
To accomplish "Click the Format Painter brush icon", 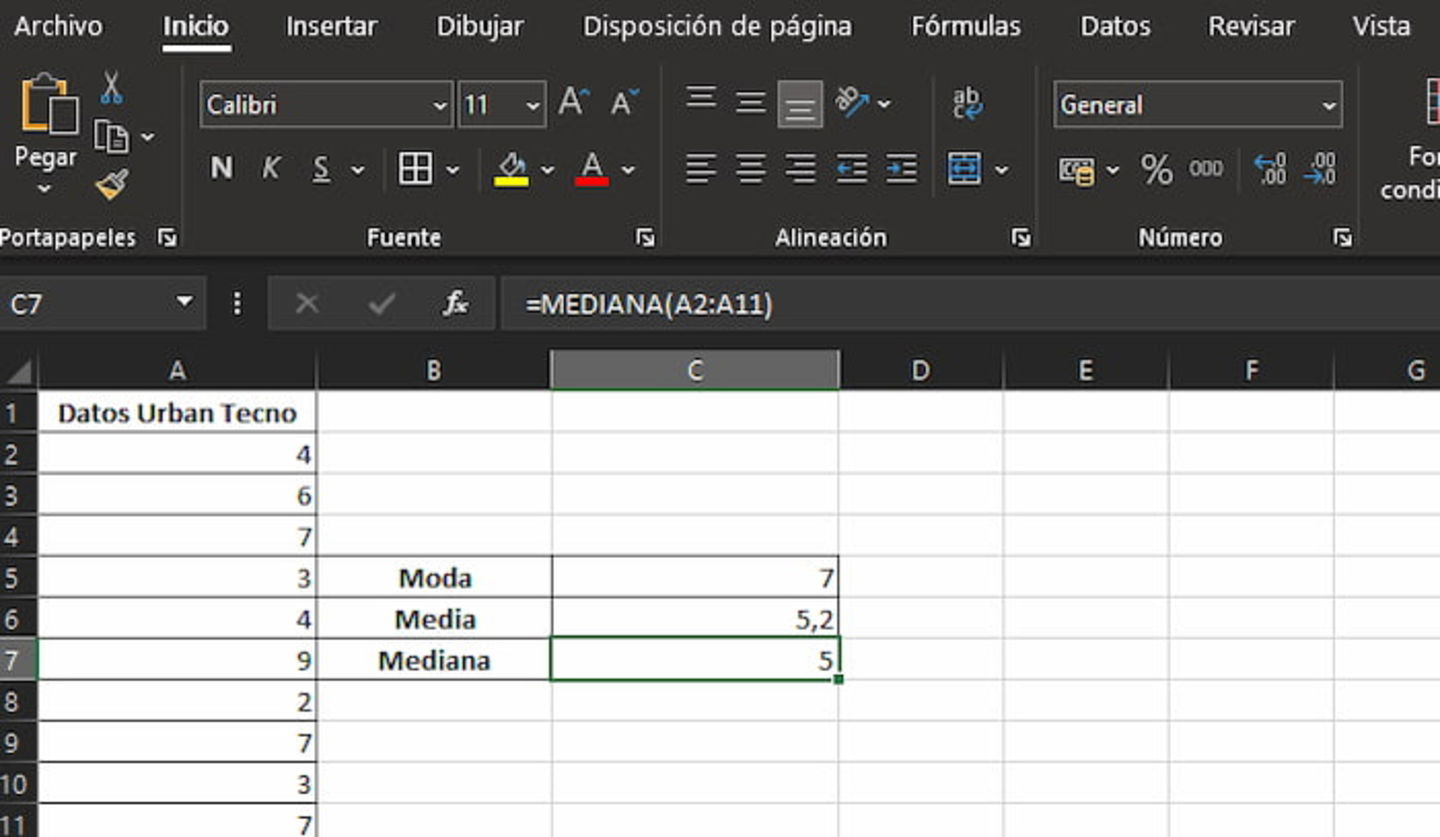I will point(112,184).
